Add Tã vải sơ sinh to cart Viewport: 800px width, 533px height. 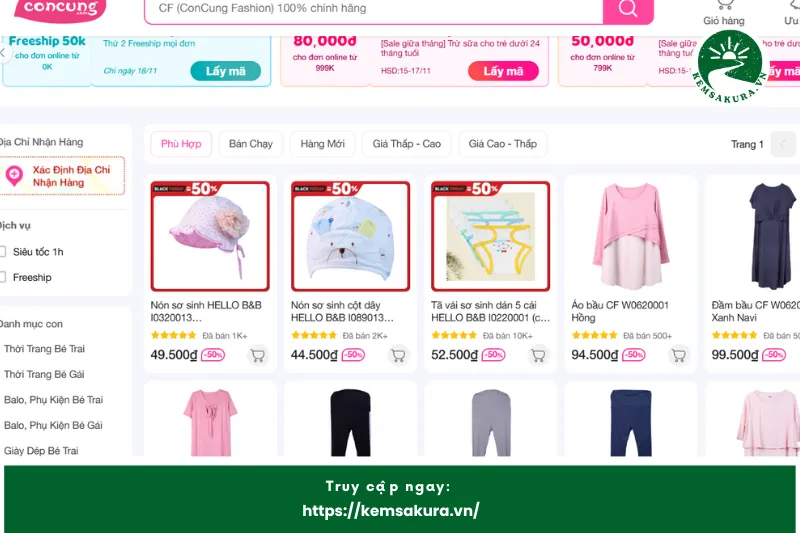coord(538,355)
